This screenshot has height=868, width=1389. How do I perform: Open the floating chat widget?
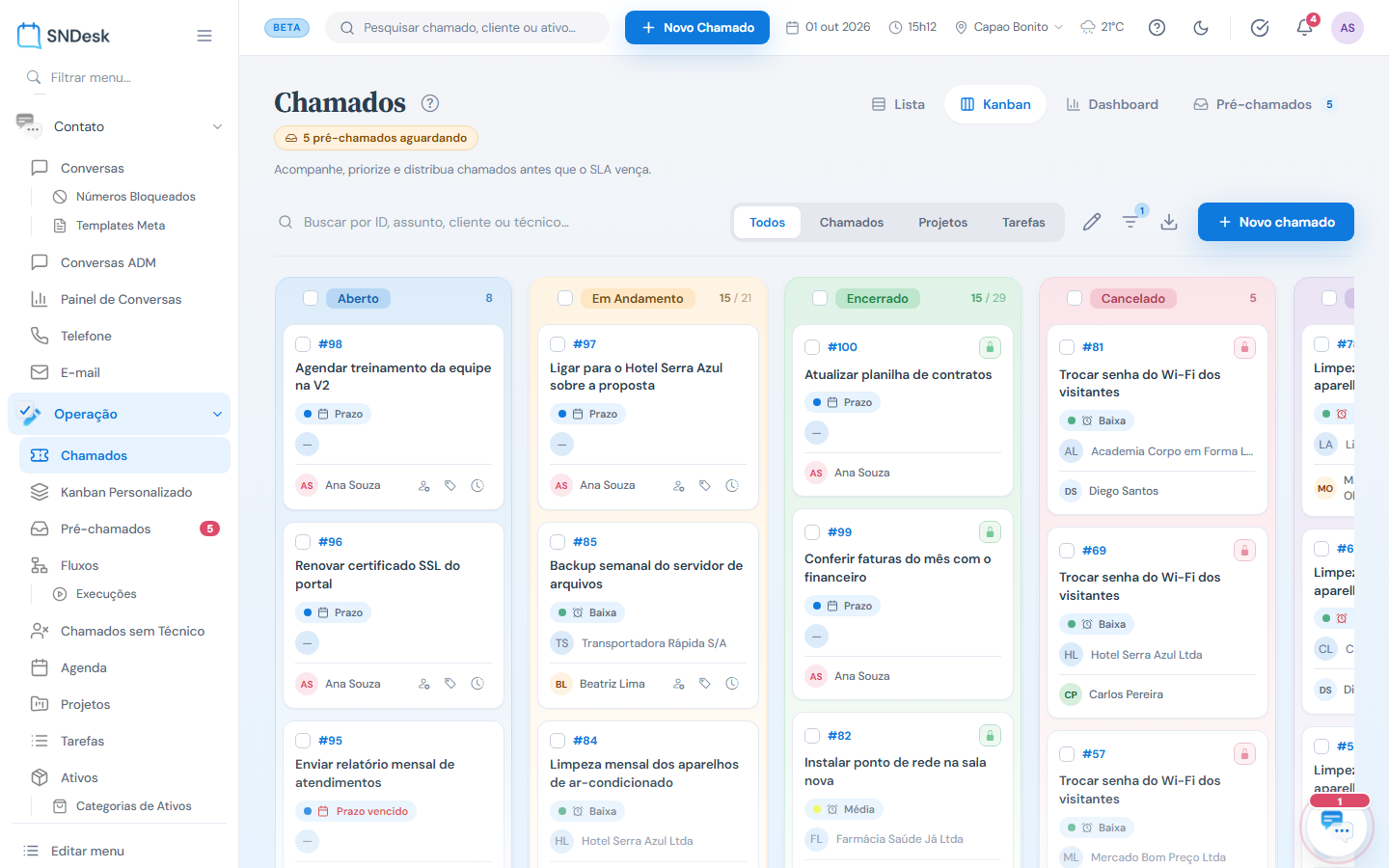tap(1337, 826)
